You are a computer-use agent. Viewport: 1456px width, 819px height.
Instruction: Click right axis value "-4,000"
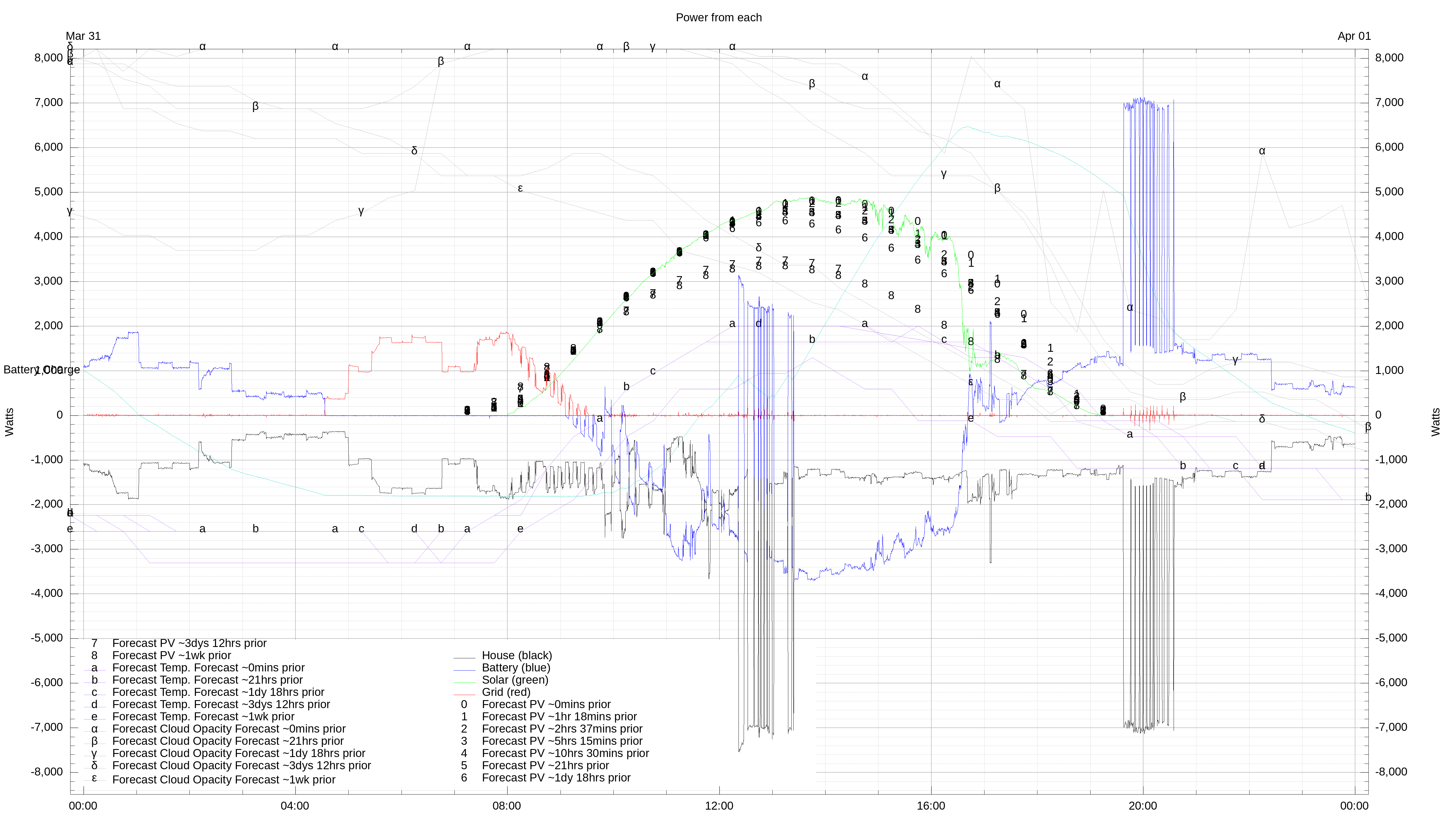click(1391, 593)
